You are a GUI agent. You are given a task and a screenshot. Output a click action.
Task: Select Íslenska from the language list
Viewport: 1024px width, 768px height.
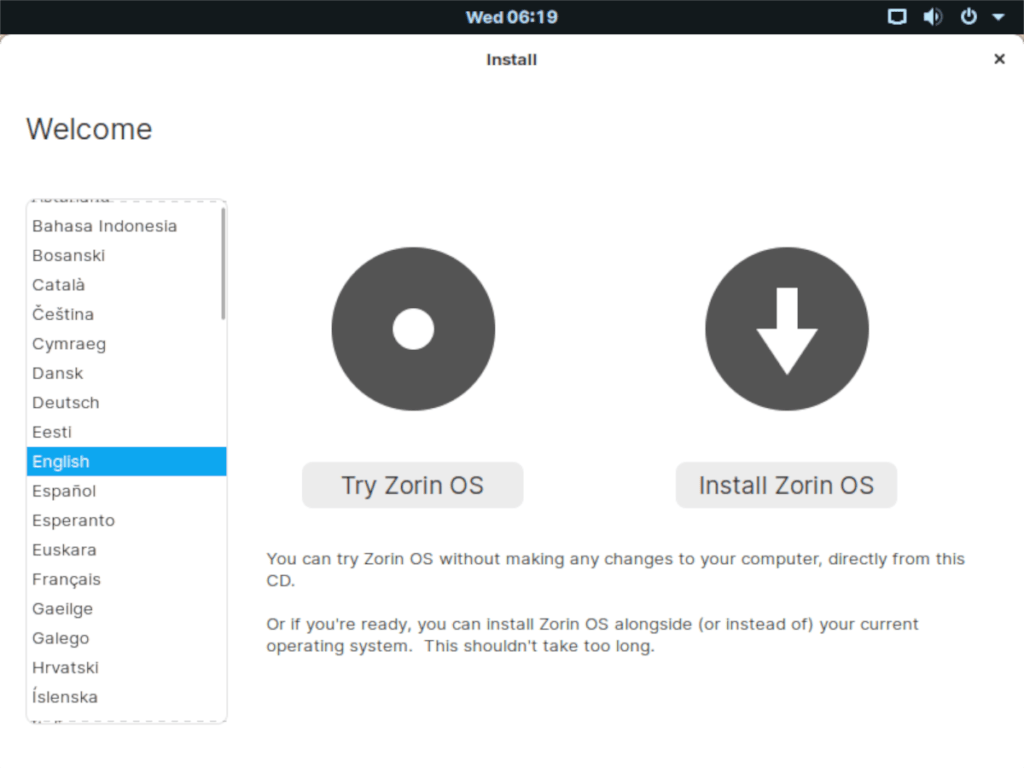tap(64, 697)
